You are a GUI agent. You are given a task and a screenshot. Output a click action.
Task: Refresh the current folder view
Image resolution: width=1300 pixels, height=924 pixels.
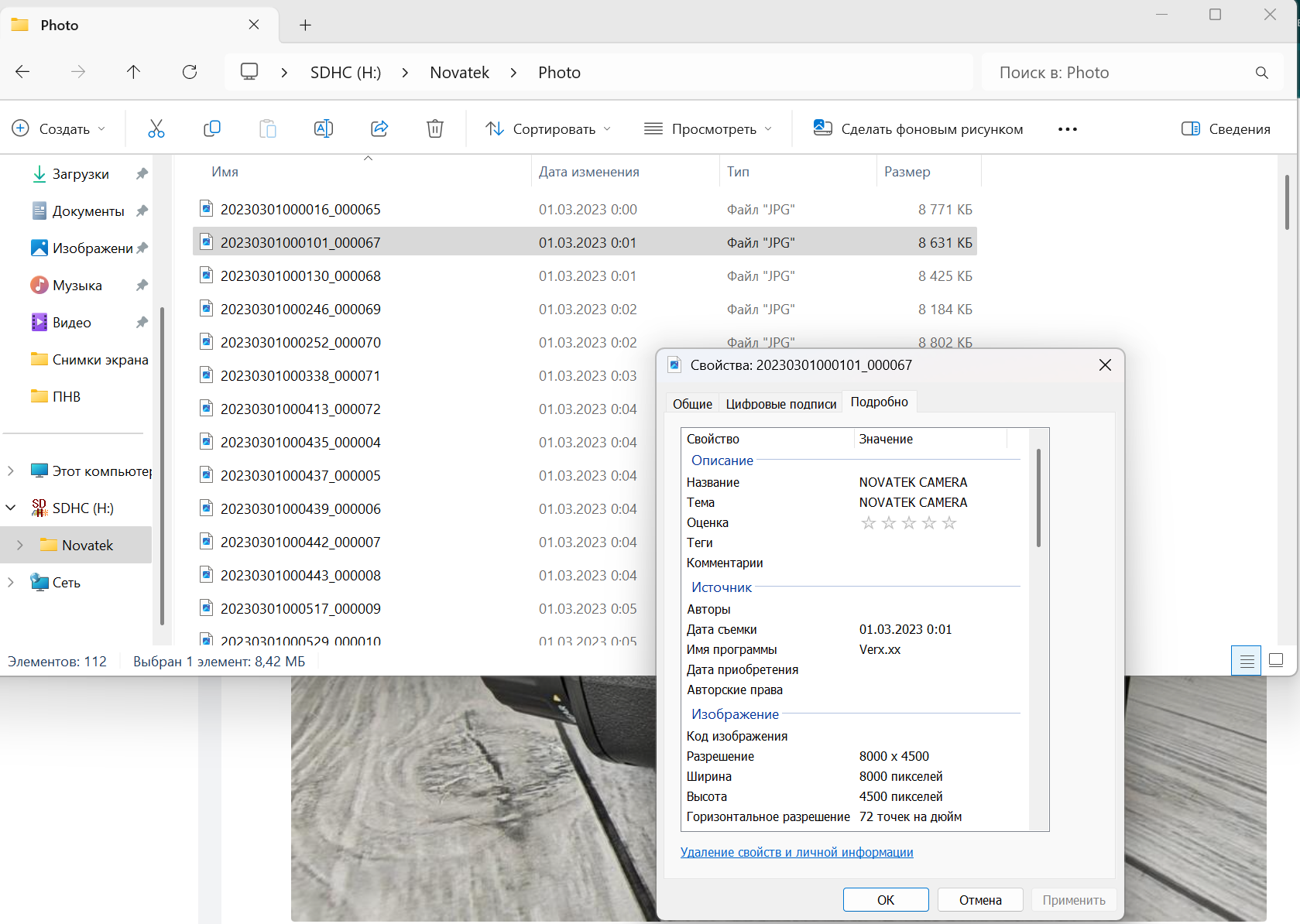coord(190,72)
